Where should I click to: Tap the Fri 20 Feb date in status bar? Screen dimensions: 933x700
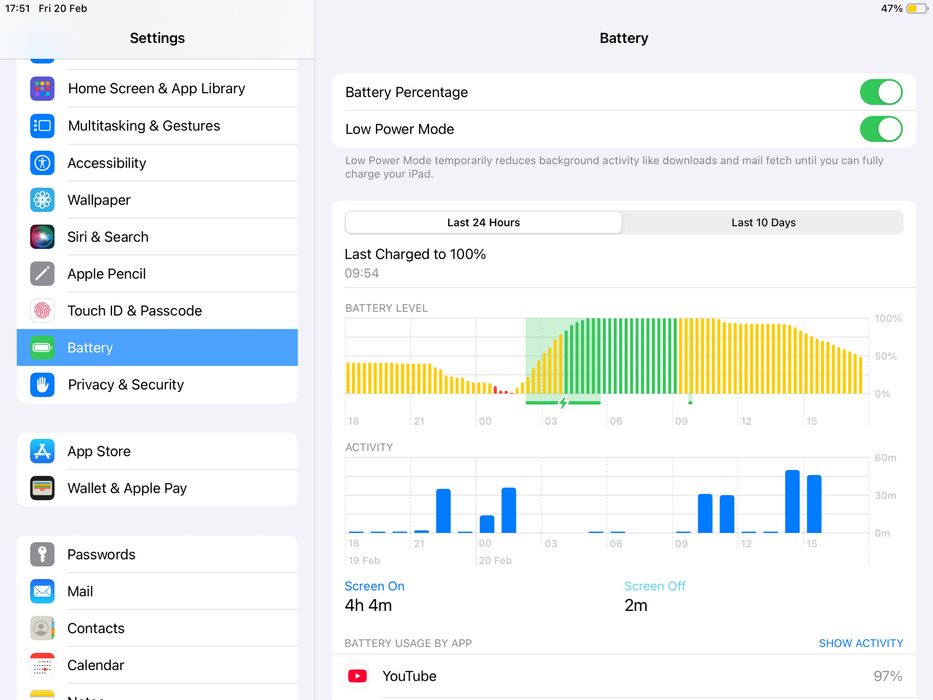click(63, 8)
